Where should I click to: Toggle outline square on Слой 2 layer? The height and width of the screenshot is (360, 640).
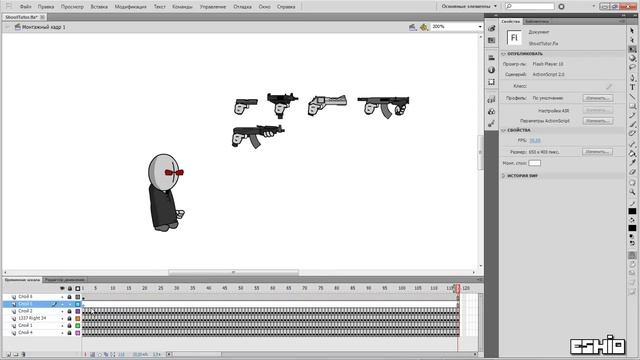(x=78, y=311)
